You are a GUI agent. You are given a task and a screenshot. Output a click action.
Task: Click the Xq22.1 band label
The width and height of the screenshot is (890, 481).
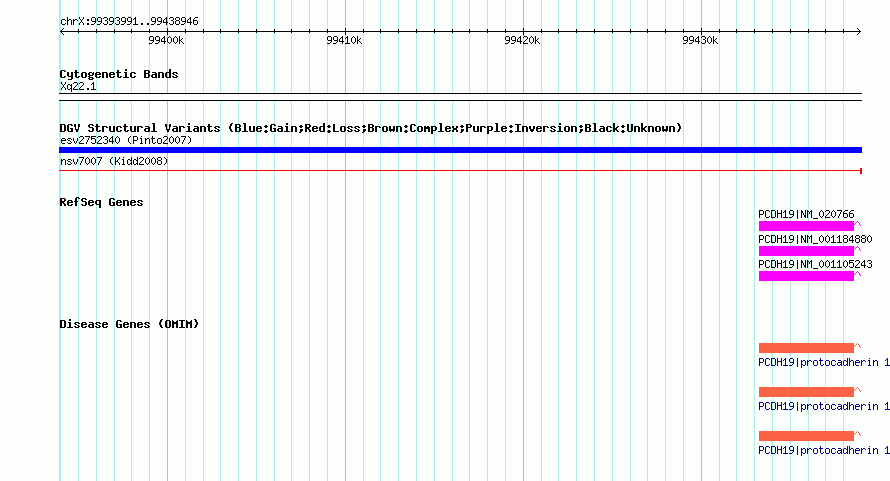point(78,86)
